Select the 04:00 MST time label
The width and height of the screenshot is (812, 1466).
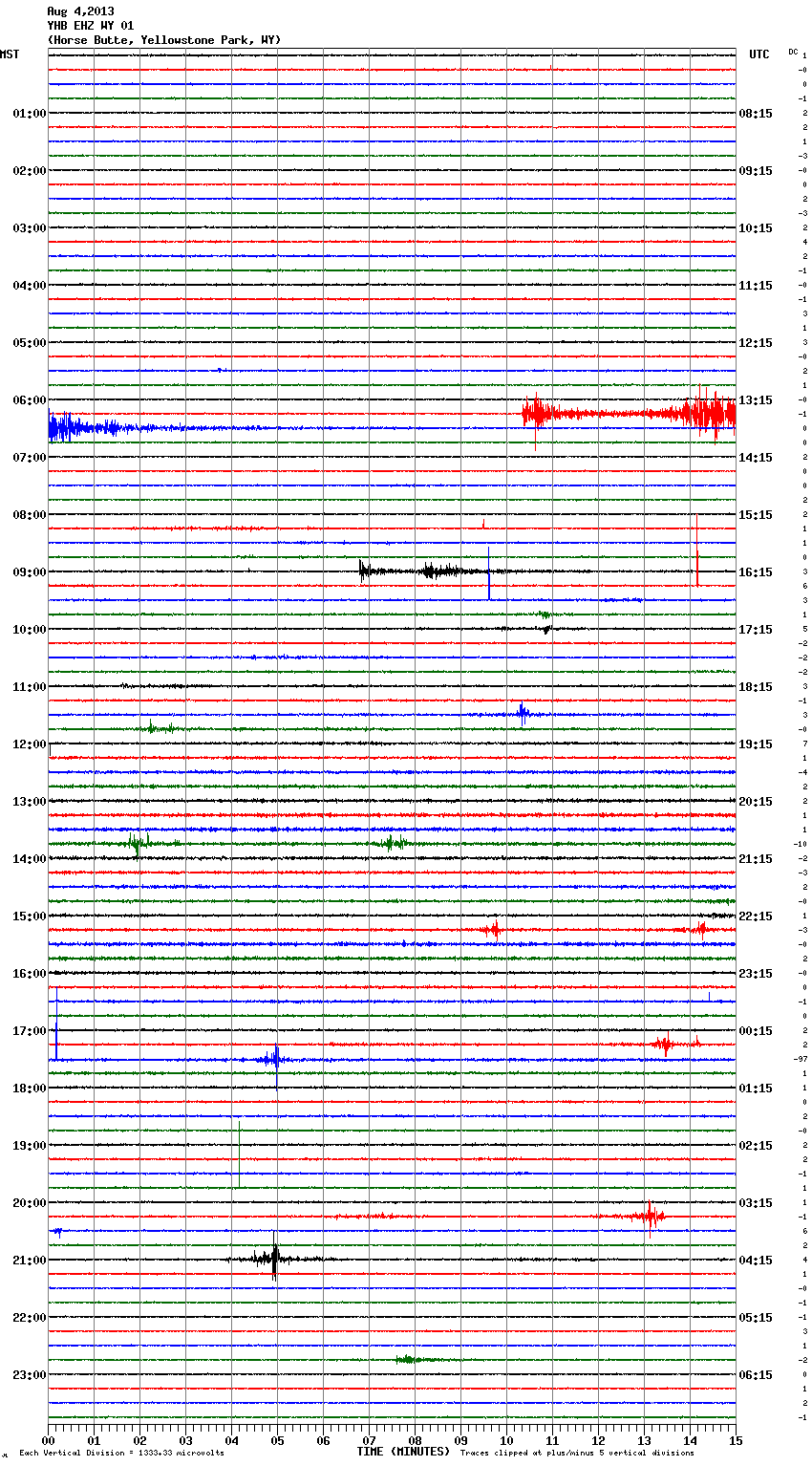(30, 286)
